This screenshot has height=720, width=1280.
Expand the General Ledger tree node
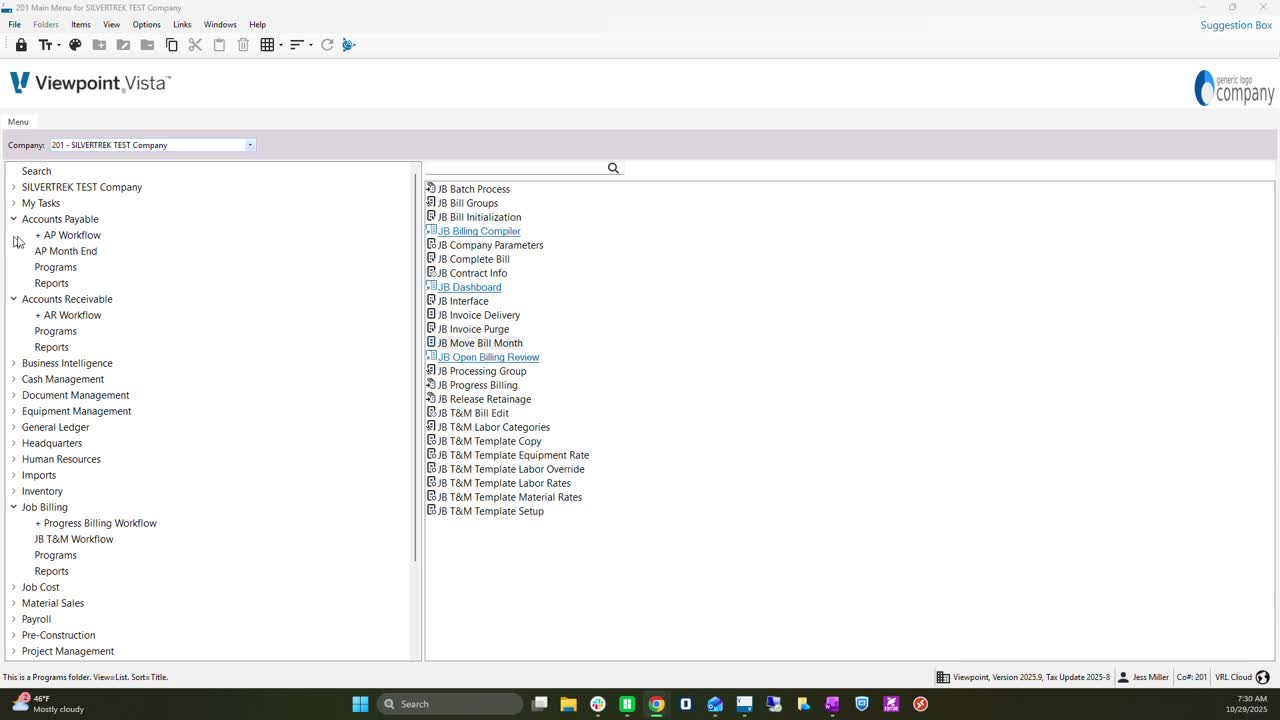(x=14, y=427)
